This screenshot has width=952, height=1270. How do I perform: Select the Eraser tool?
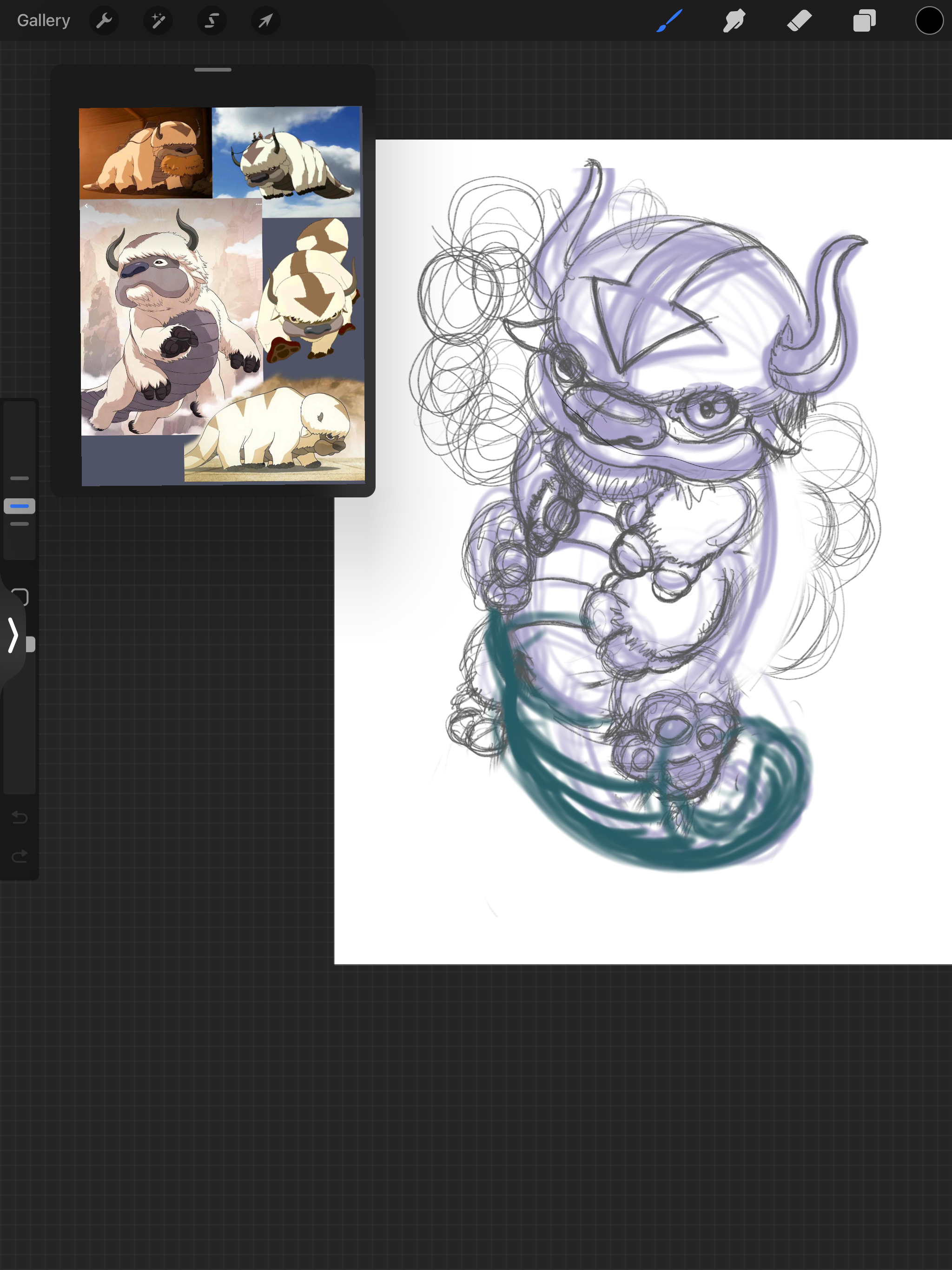point(799,20)
